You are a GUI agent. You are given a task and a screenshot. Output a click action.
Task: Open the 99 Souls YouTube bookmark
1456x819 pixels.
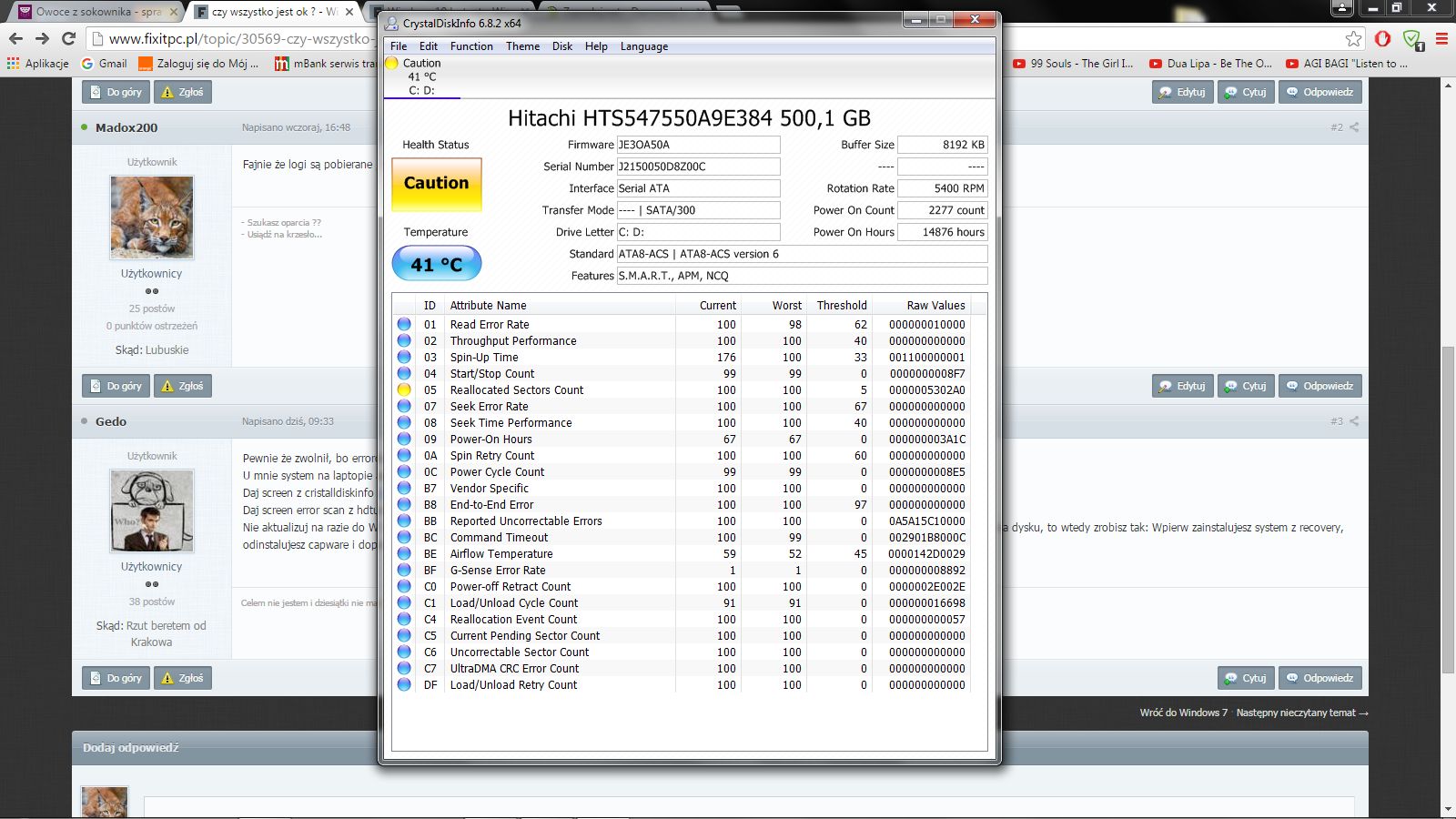coord(1073,64)
